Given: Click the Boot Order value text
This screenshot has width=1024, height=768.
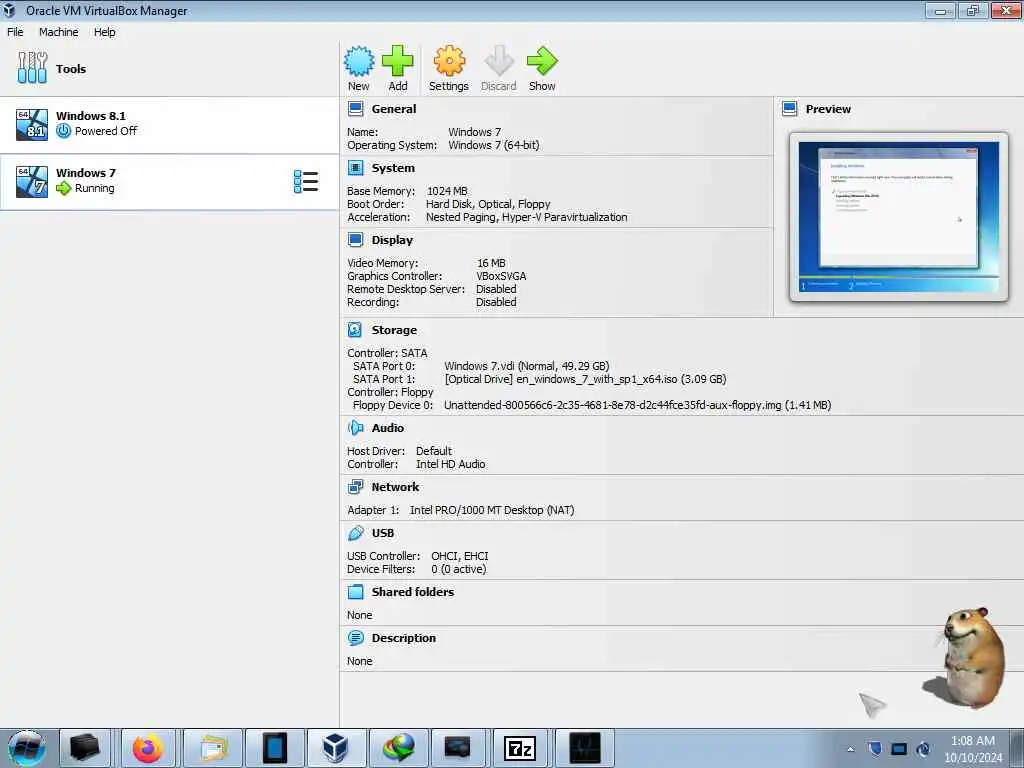Looking at the screenshot, I should [488, 204].
